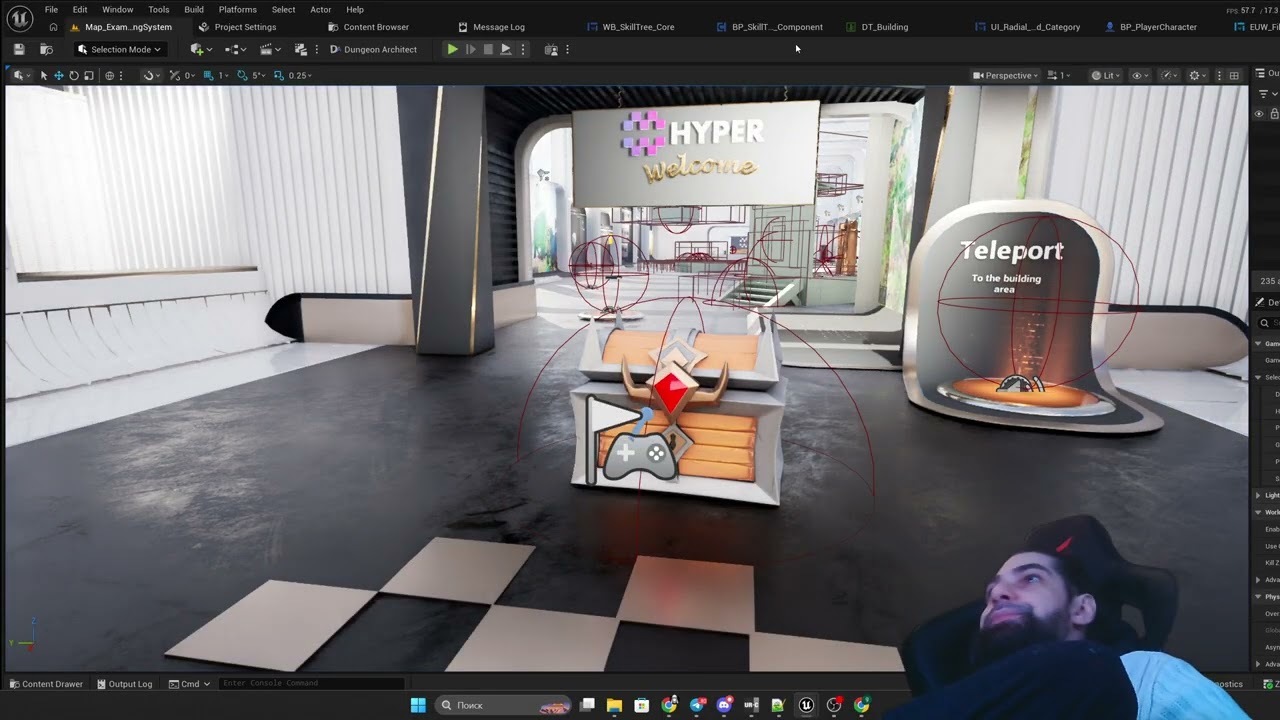
Task: Open File Explorer from the taskbar
Action: tap(614, 705)
